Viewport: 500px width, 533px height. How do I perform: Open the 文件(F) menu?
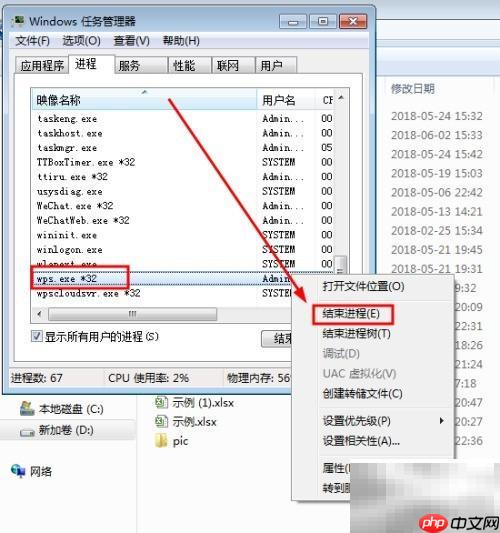(33, 41)
